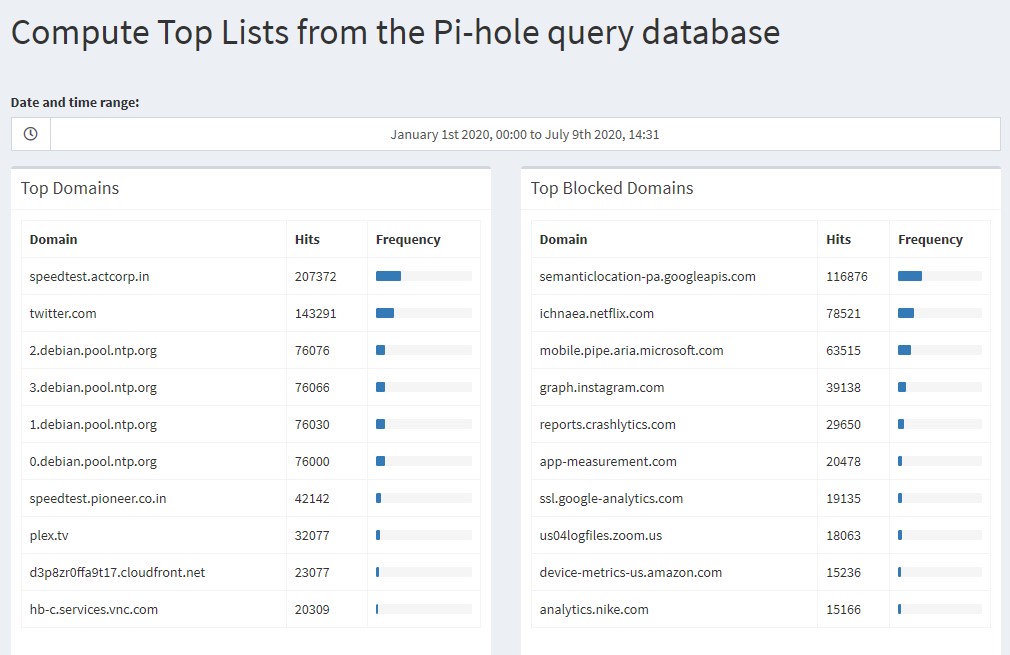Select us04logfiles.zoom.us blocked domain

600,535
